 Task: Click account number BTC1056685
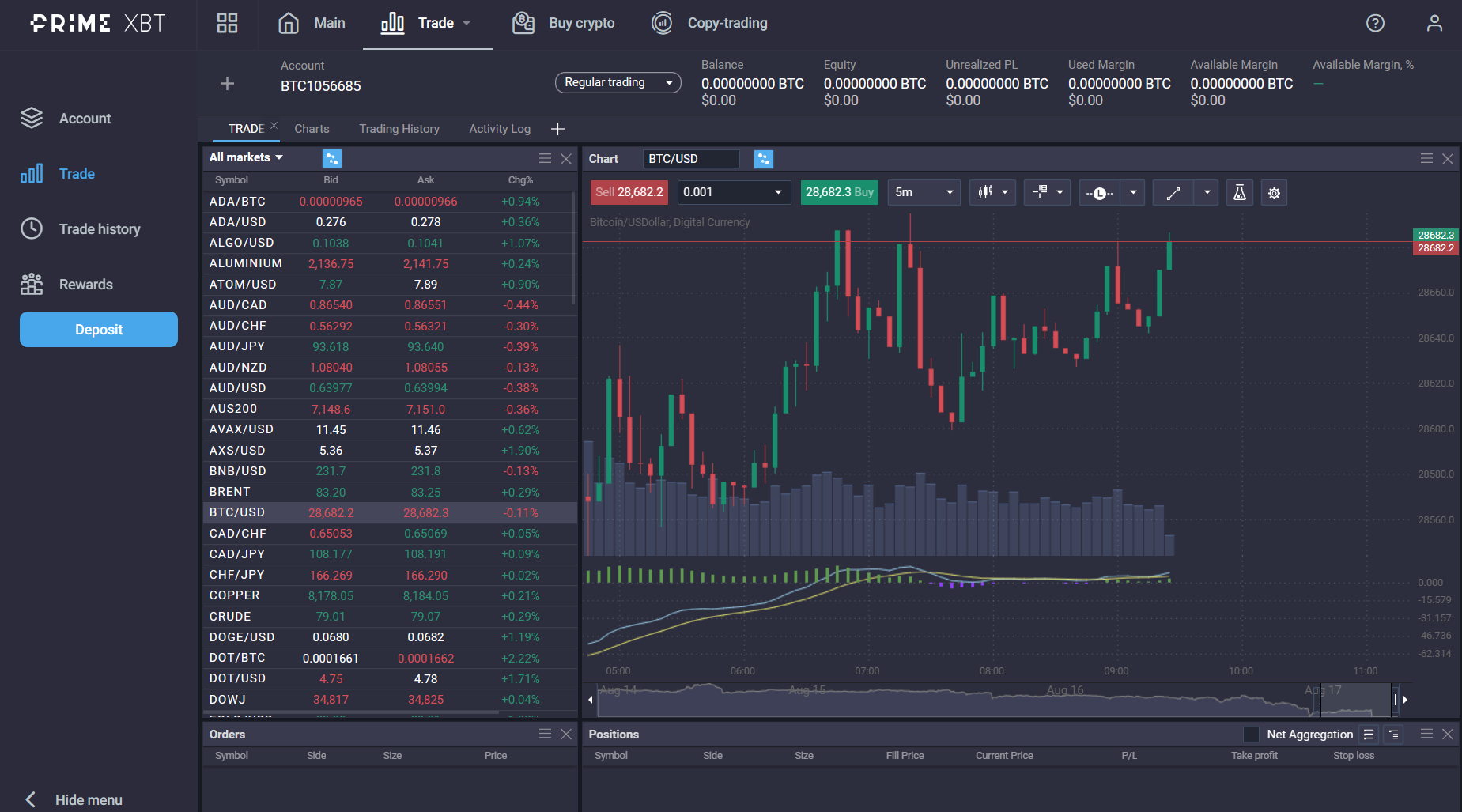(x=320, y=86)
